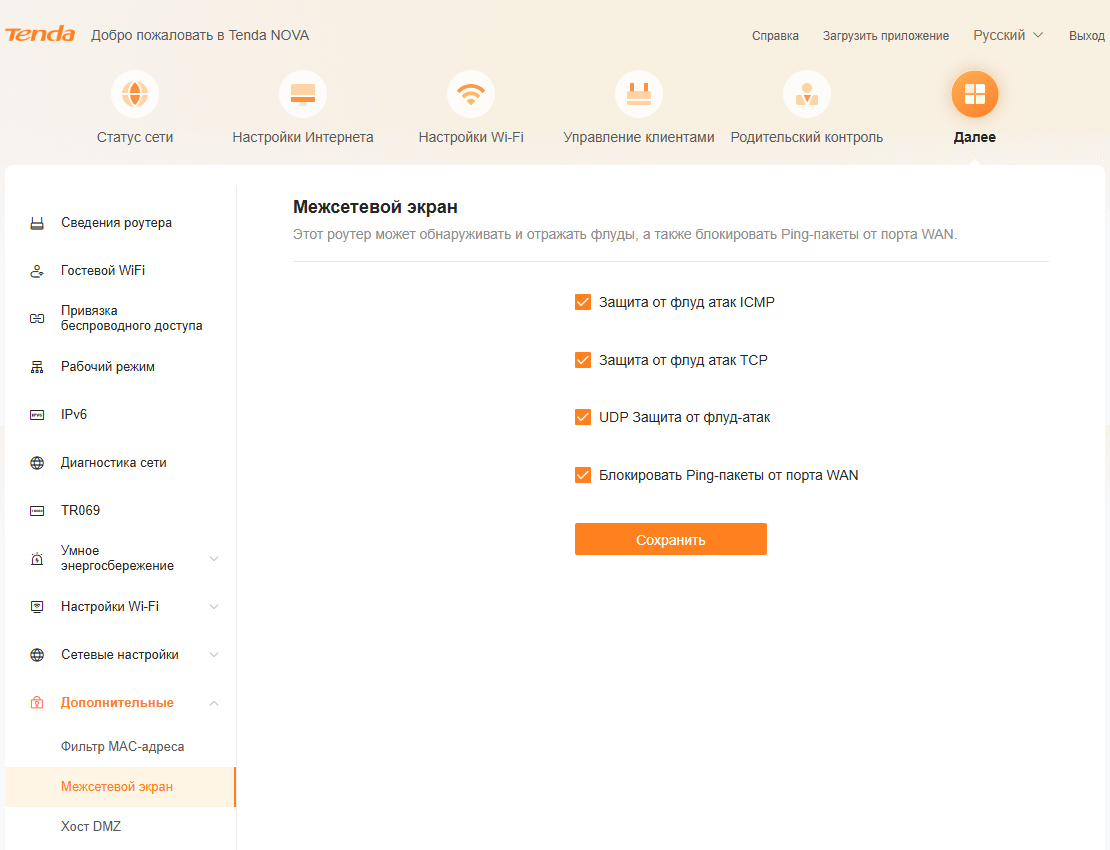Open the Фильтр MAC-адреса submenu item

pos(122,747)
